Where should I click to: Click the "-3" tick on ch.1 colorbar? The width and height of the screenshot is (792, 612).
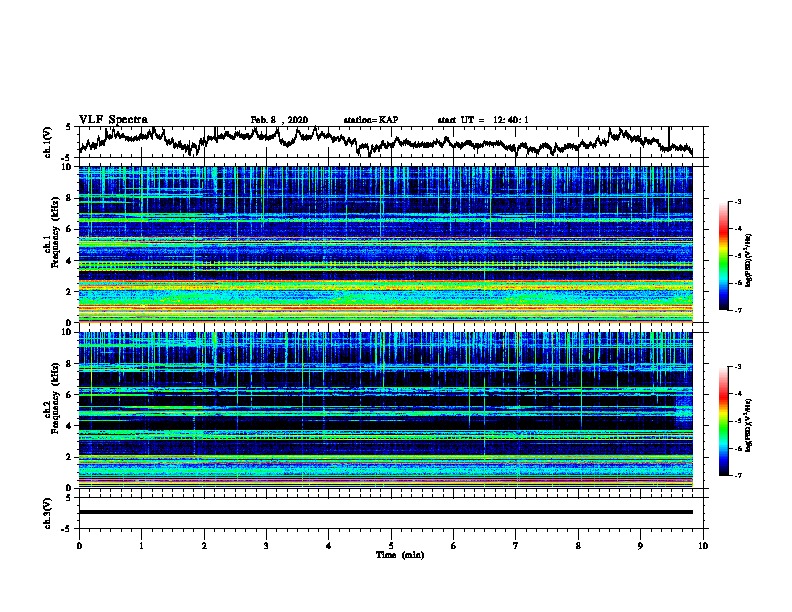coord(738,202)
